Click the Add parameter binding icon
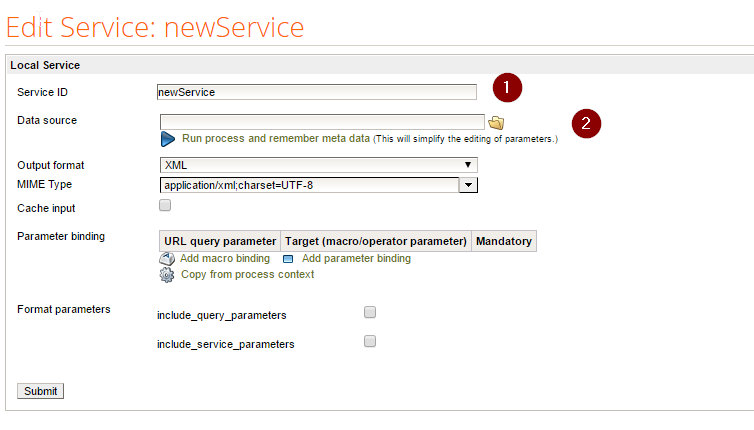 point(288,259)
